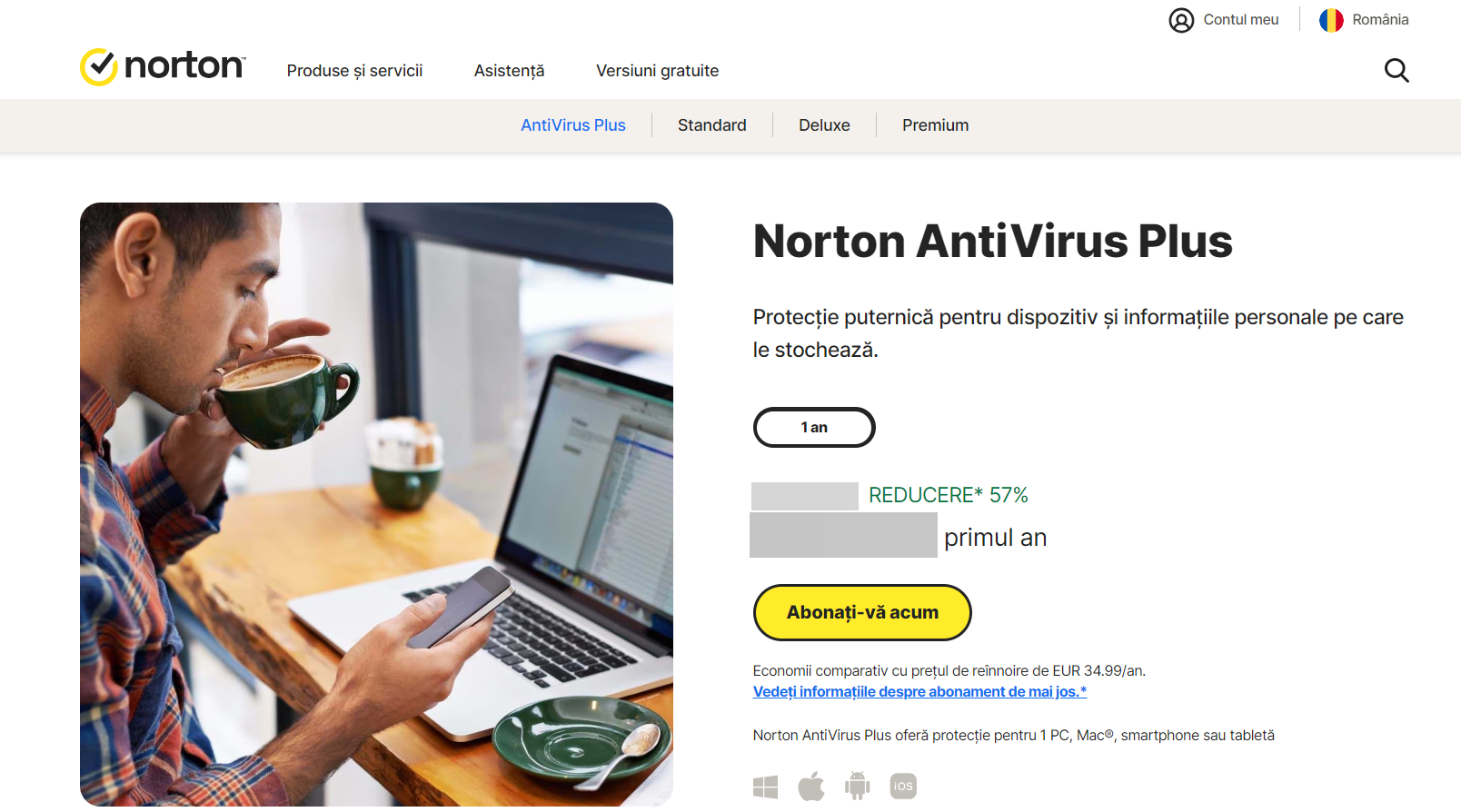Open the search magnifier icon

tap(1396, 70)
